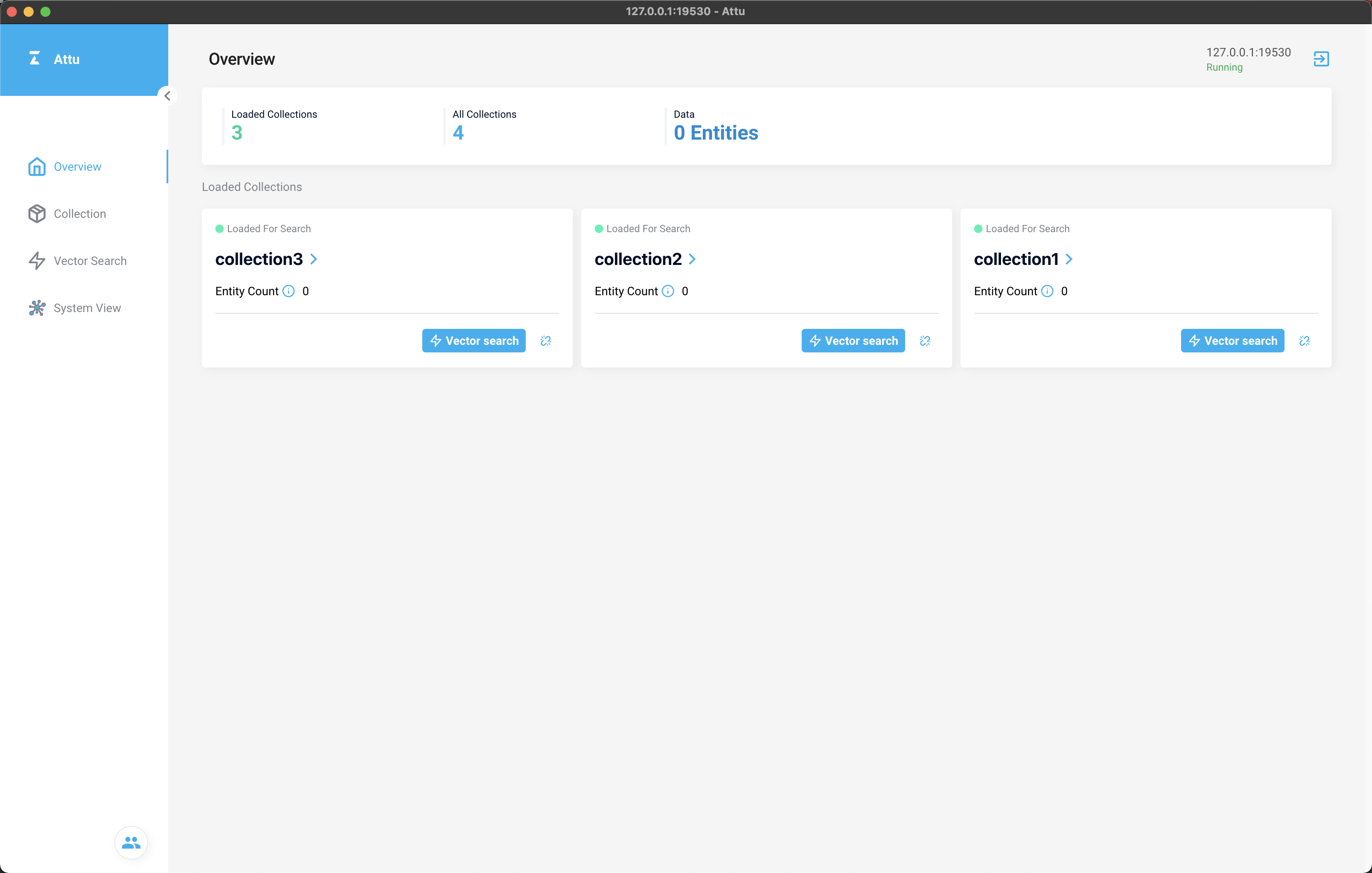Viewport: 1372px width, 873px height.
Task: Click Entity Count info icon for collection1
Action: pos(1047,291)
